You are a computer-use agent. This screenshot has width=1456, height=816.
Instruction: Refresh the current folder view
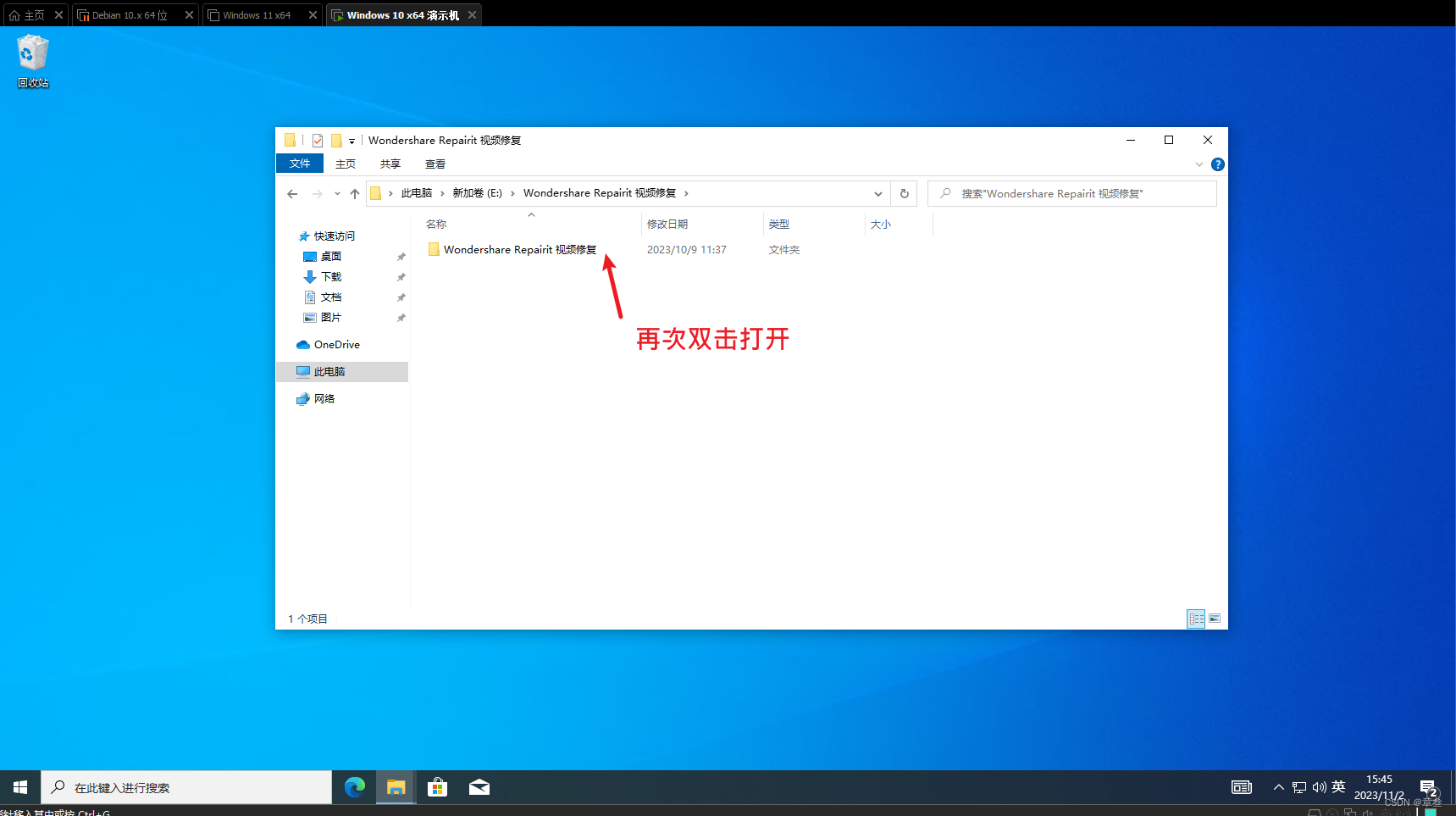point(905,194)
